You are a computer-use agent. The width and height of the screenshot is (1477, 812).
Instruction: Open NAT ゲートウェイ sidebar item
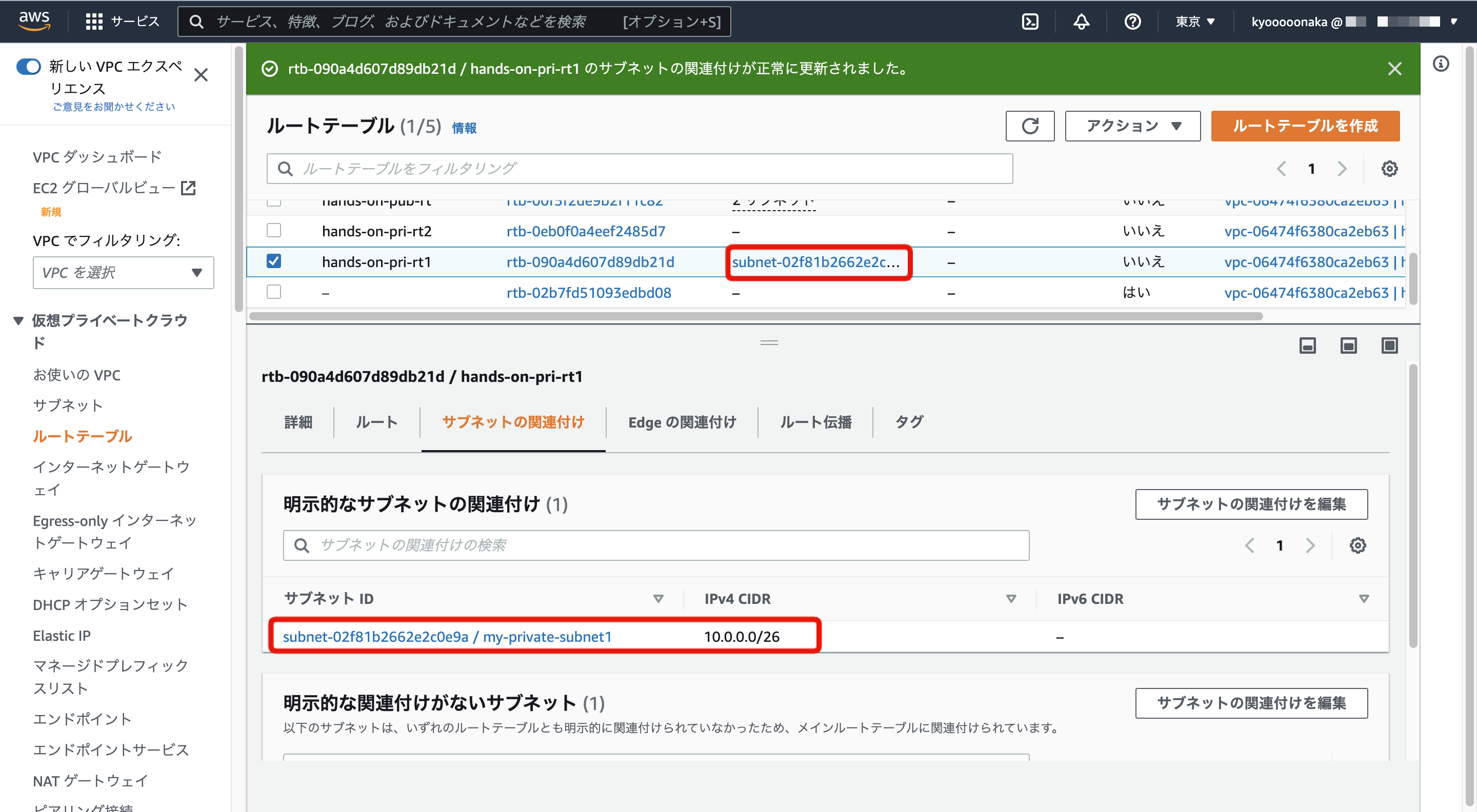[x=91, y=781]
